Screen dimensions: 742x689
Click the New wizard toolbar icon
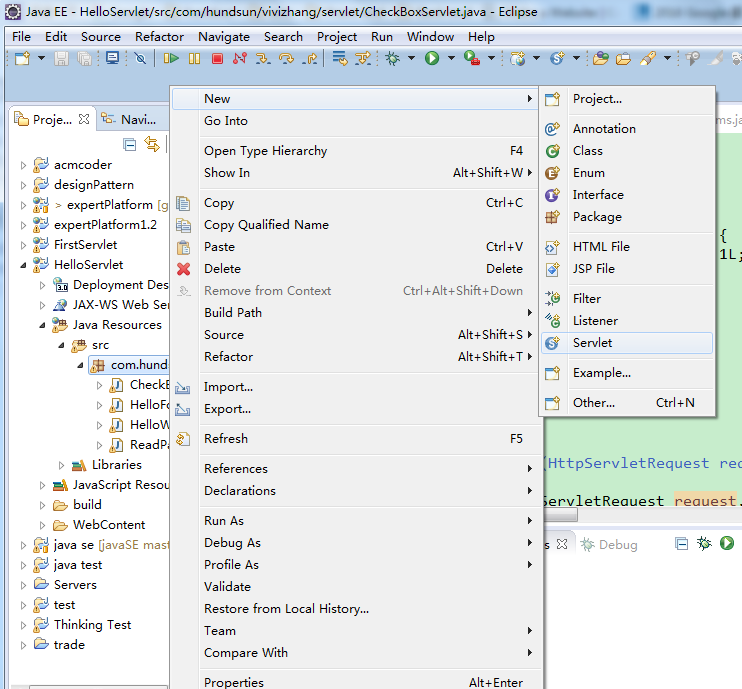[x=22, y=59]
